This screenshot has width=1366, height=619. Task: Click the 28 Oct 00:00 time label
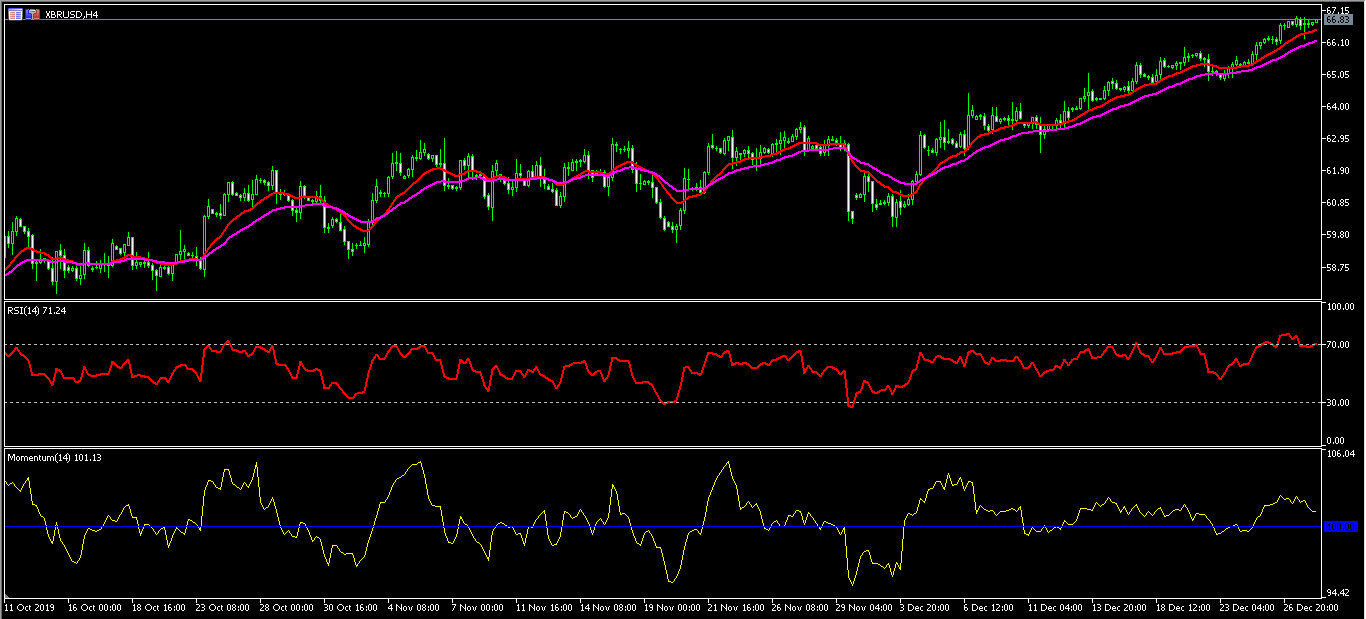pos(286,607)
